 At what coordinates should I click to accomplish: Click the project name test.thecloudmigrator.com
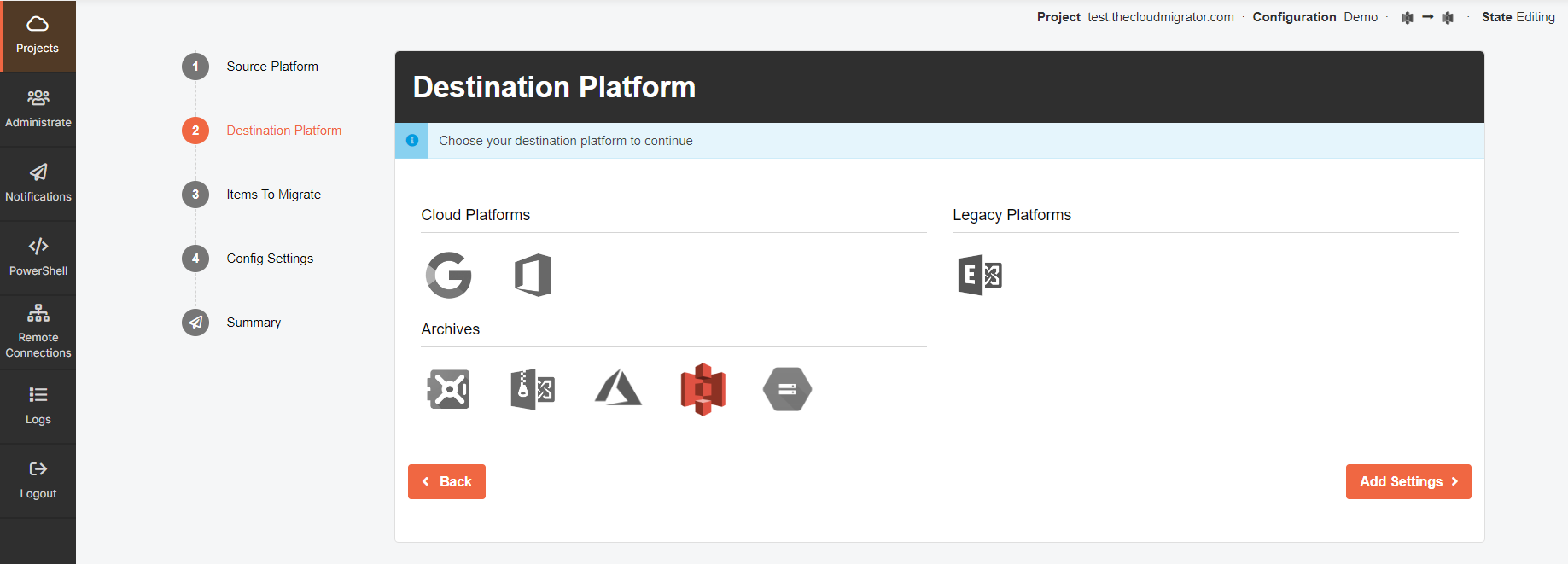1161,17
